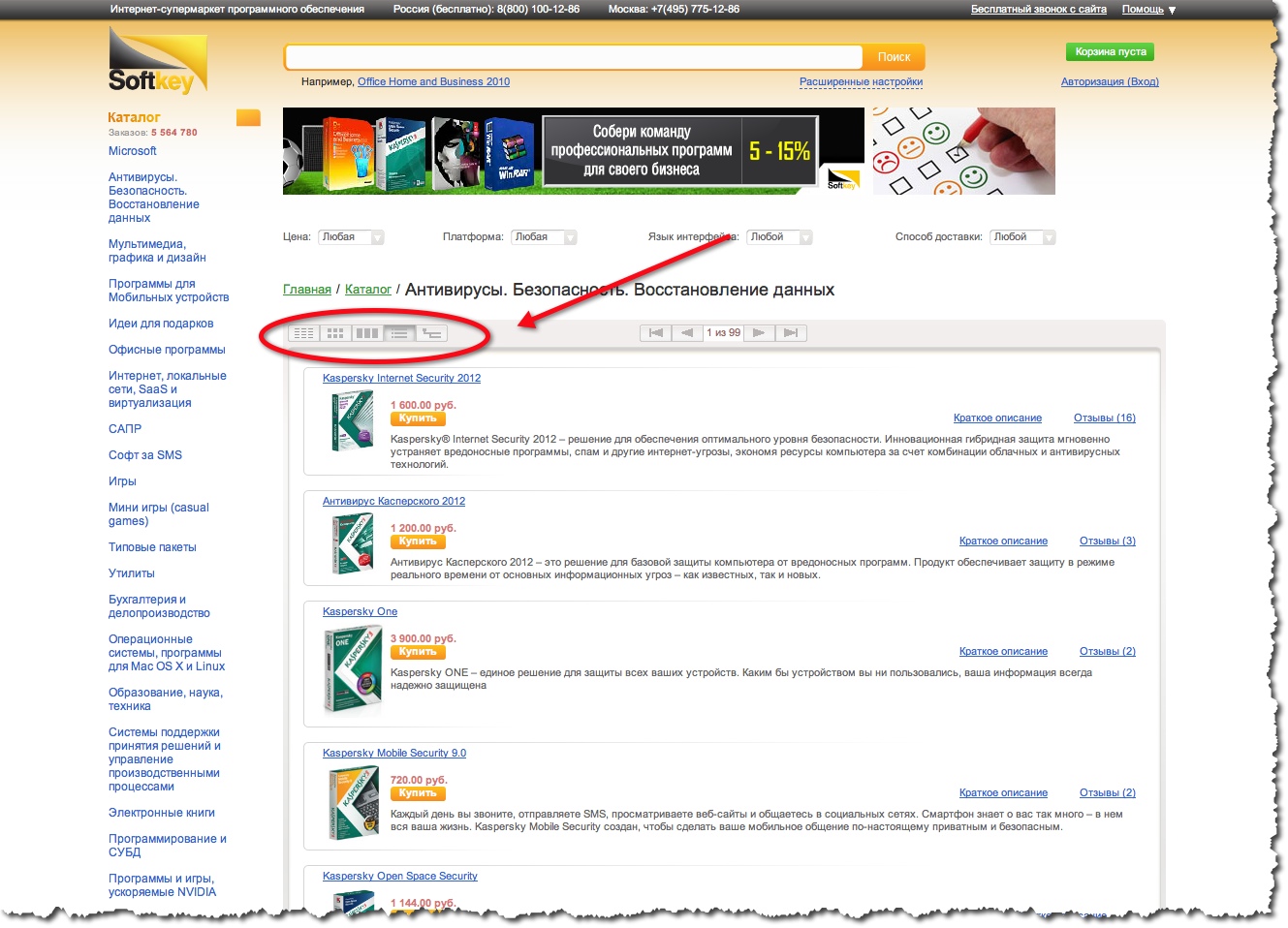1288x928 pixels.
Task: Select the tree view icon
Action: point(432,333)
